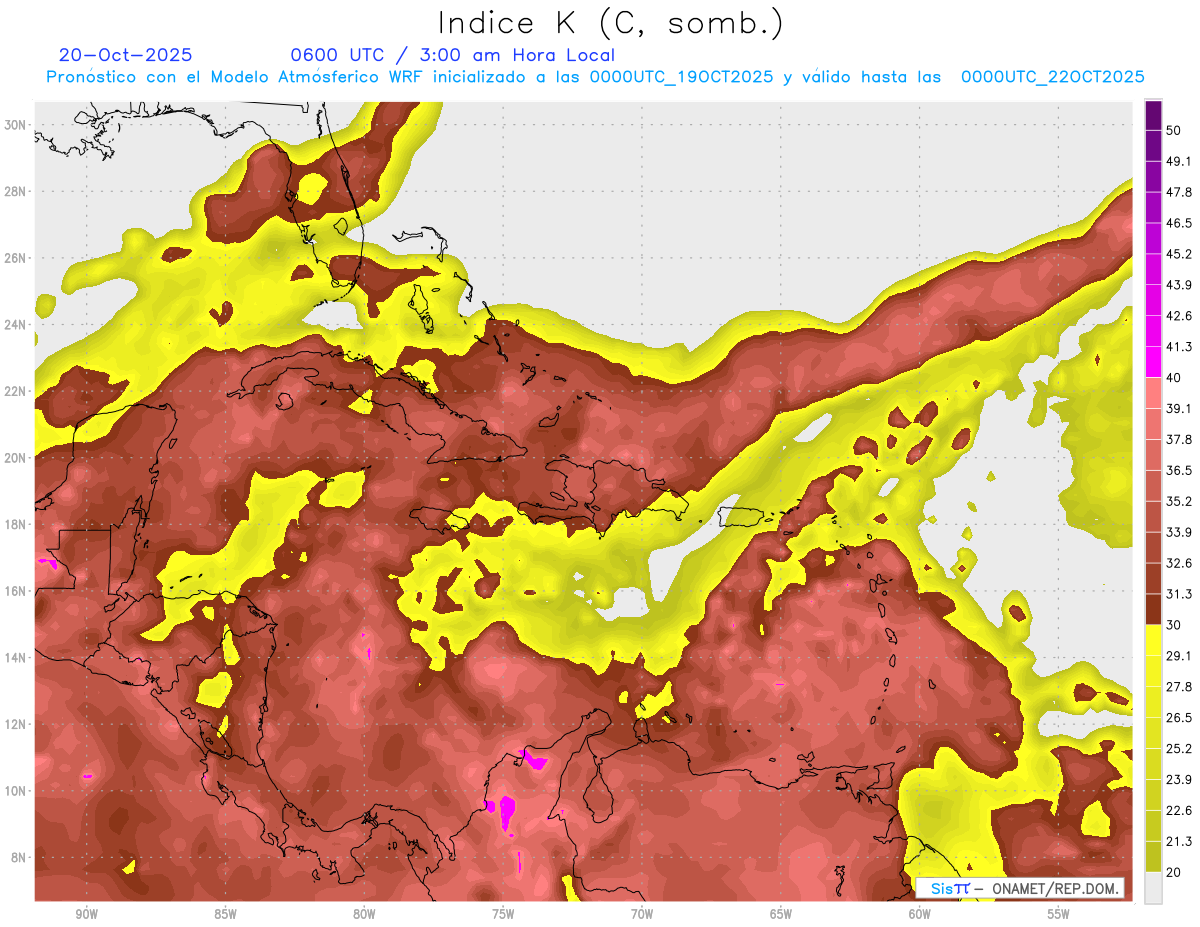The image size is (1200, 927).
Task: Click the "70W" longitude axis label
Action: click(x=642, y=914)
